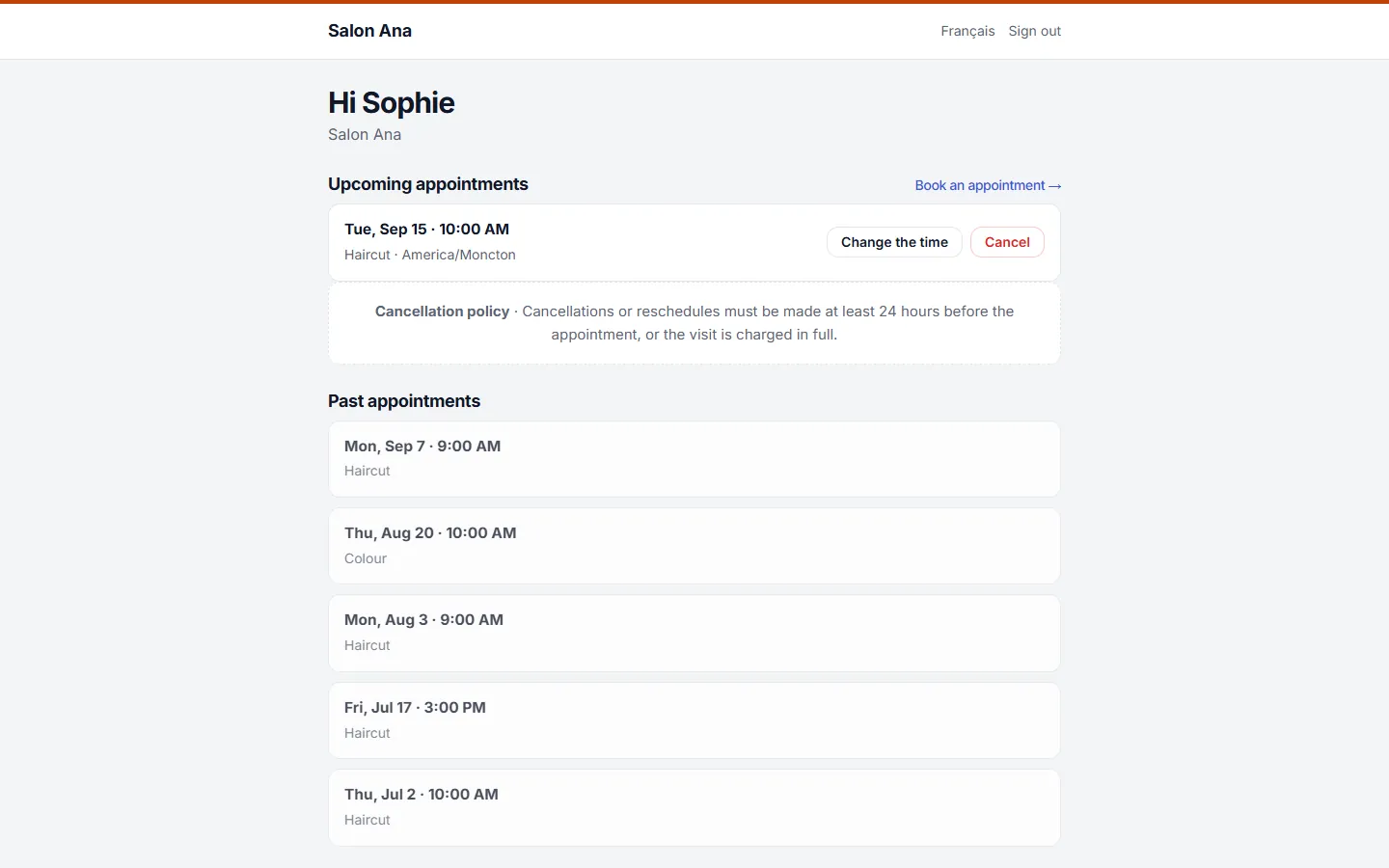The height and width of the screenshot is (868, 1389).
Task: Open the Thu, Jul 2 past appointment
Action: click(694, 807)
